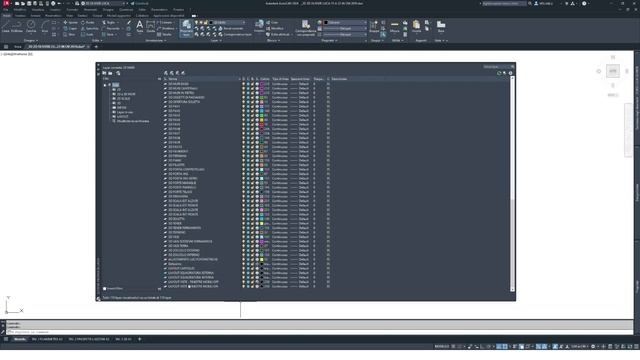Click the Base view icon

tap(441, 27)
